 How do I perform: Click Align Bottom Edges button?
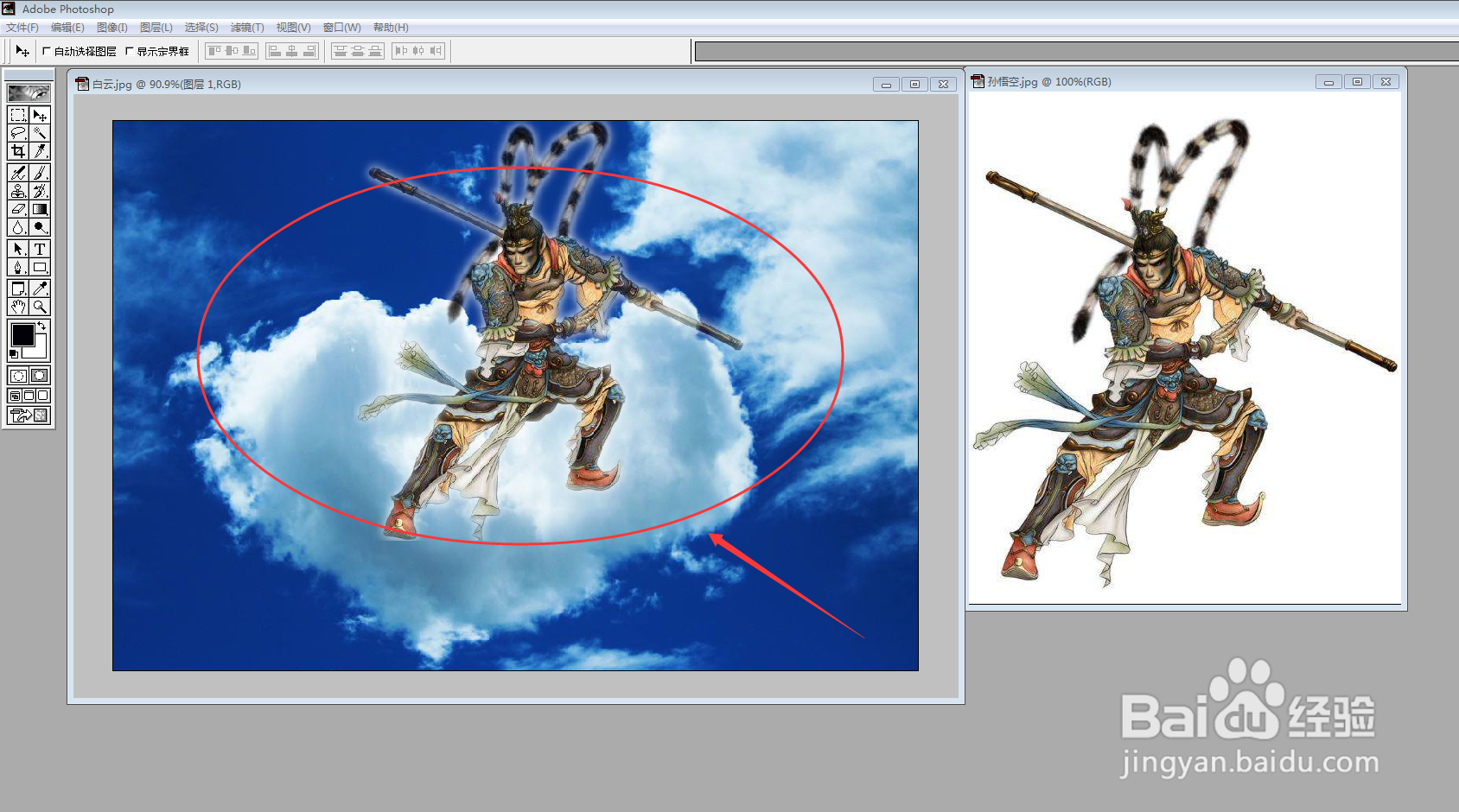tap(249, 51)
